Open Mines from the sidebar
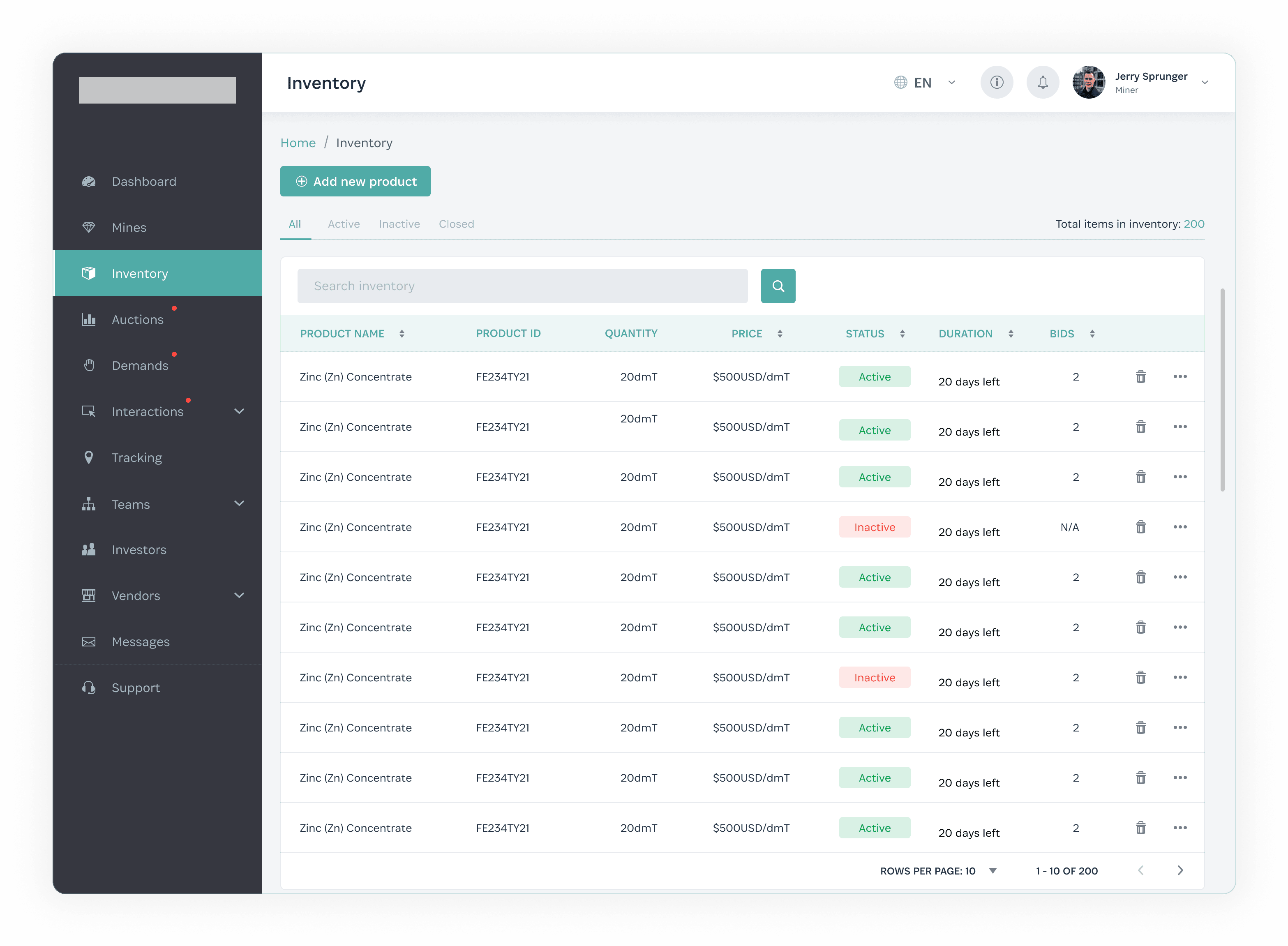This screenshot has width=1288, height=946. coord(129,227)
